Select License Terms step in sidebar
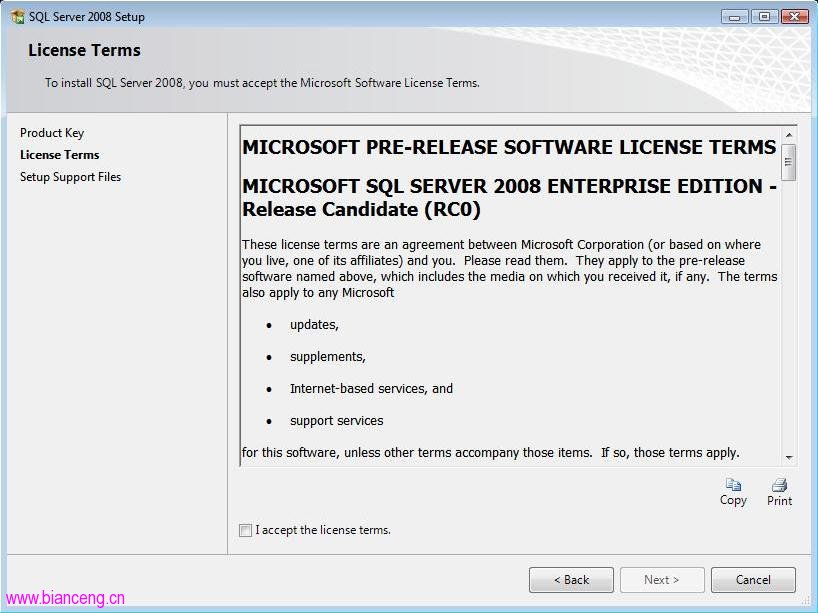Image resolution: width=818 pixels, height=613 pixels. tap(59, 155)
